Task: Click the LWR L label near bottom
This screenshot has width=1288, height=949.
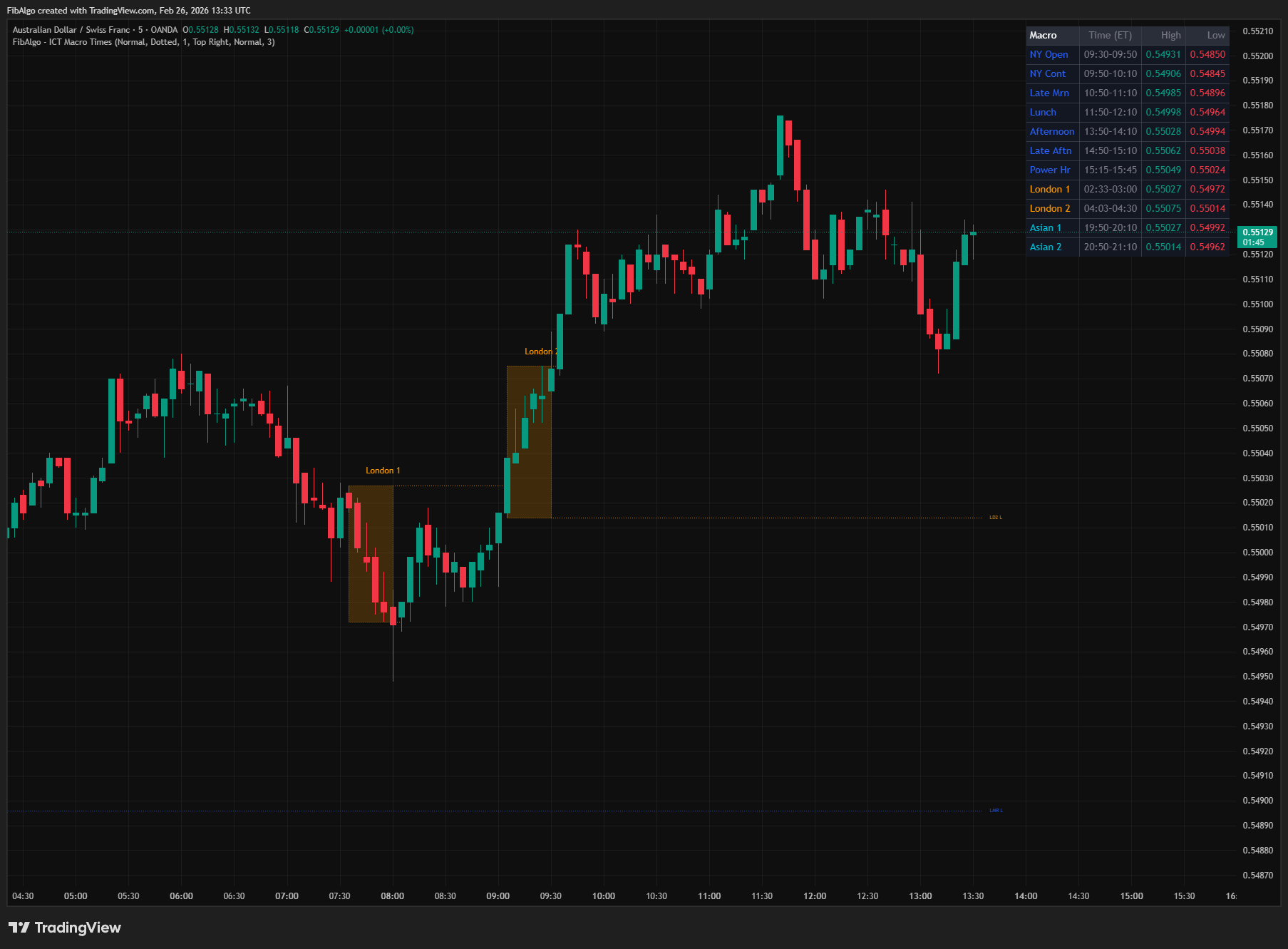Action: click(996, 810)
